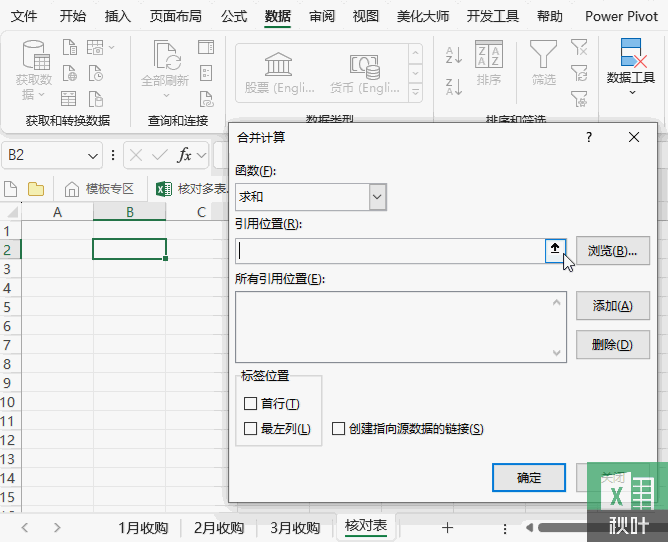Click the previous sheet arrow
Screen dimensions: 668x542
point(25,528)
